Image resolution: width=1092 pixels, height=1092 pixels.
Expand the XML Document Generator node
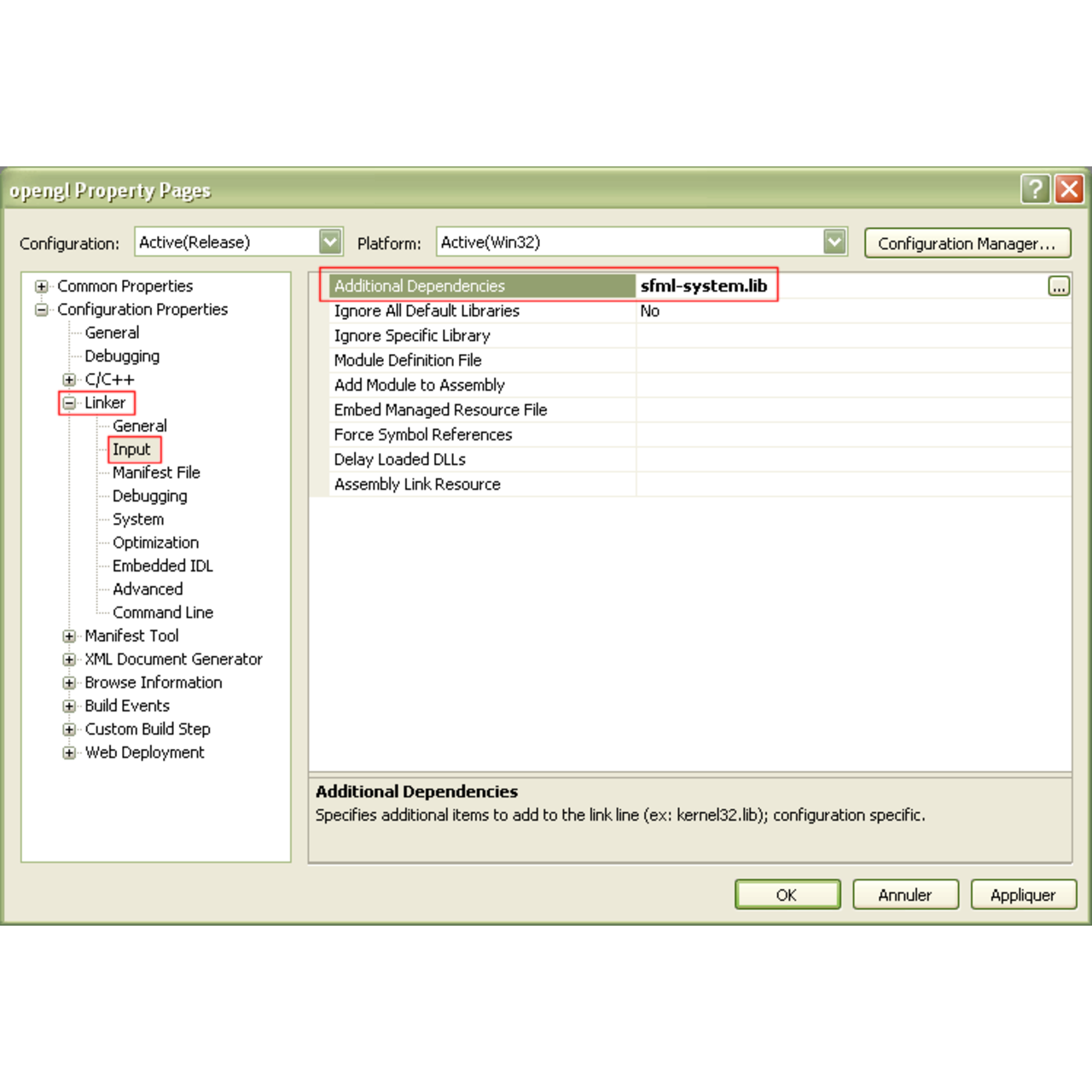point(69,659)
